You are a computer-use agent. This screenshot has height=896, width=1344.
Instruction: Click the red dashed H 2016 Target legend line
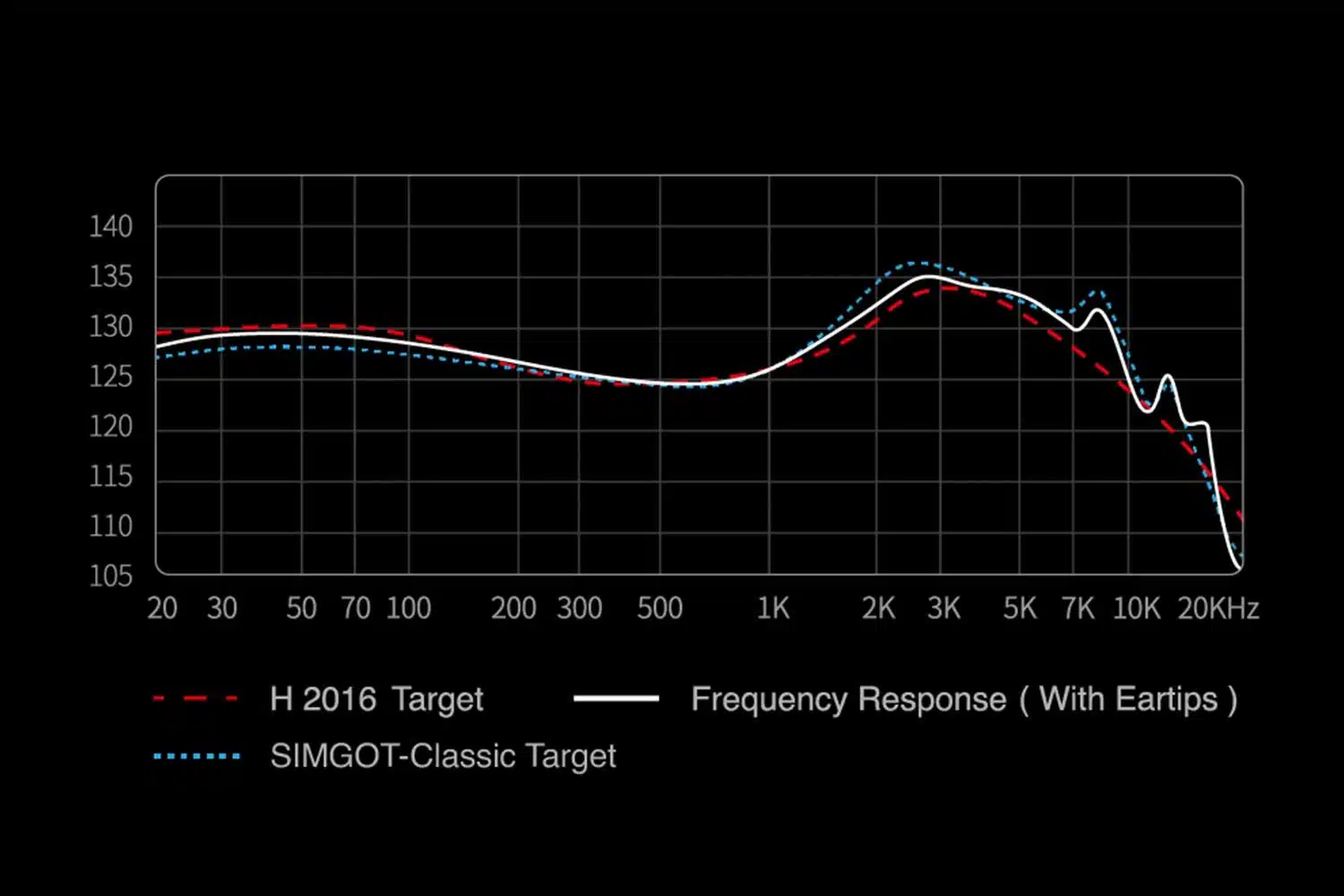[x=196, y=699]
